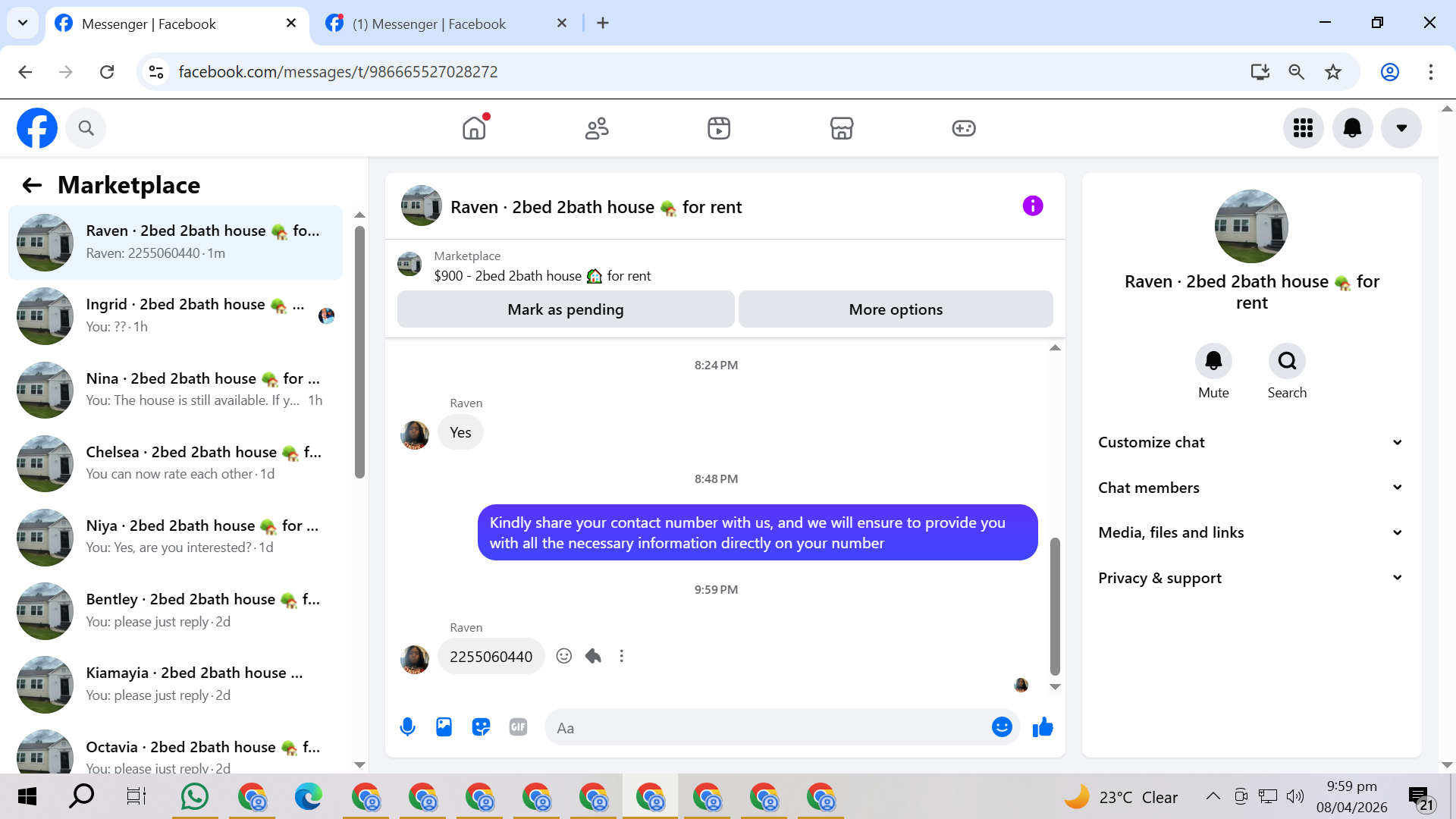Open account dropdown arrow in header

[x=1401, y=128]
